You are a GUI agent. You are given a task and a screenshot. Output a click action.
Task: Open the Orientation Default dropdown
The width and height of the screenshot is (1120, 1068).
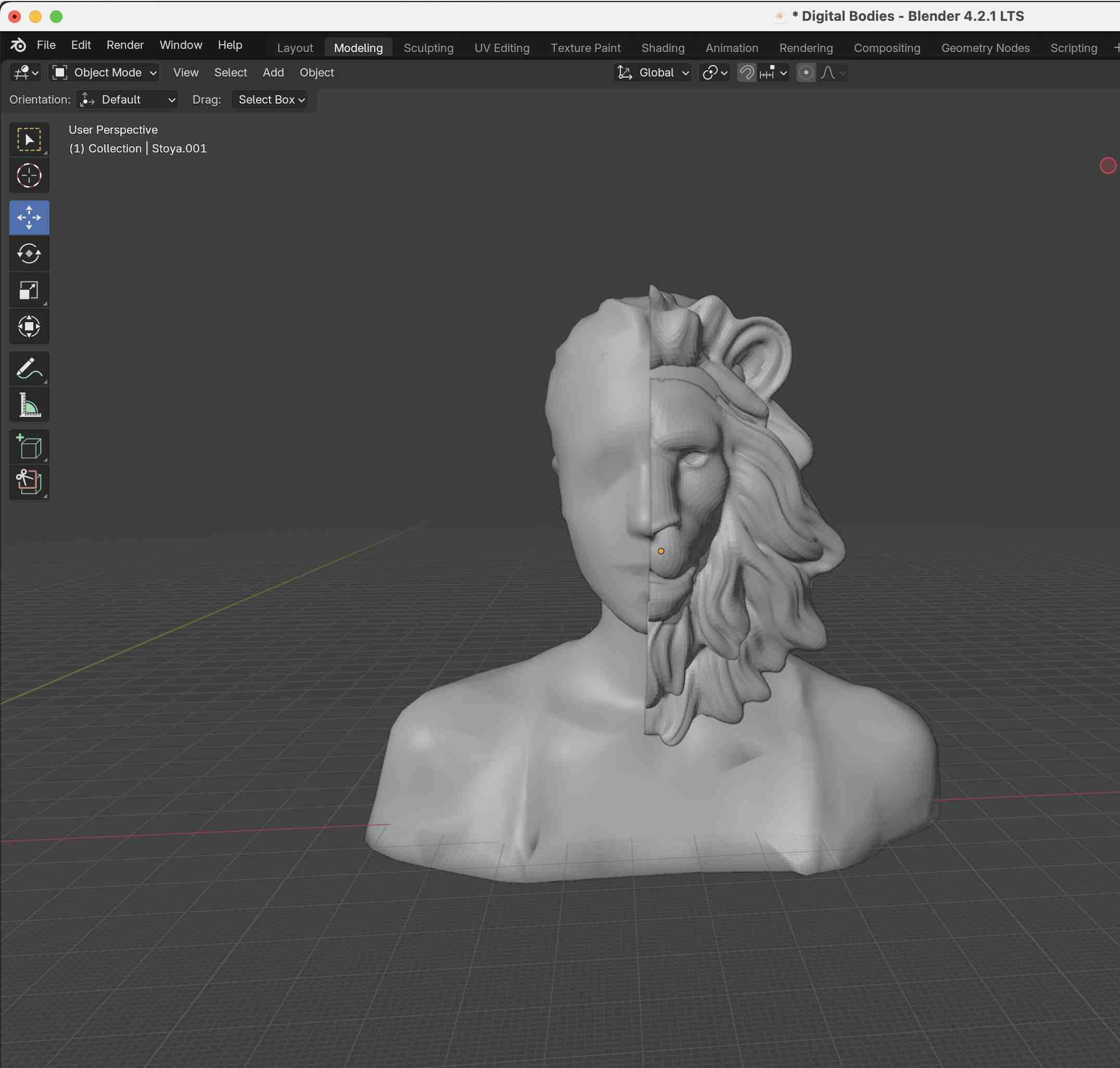[127, 99]
